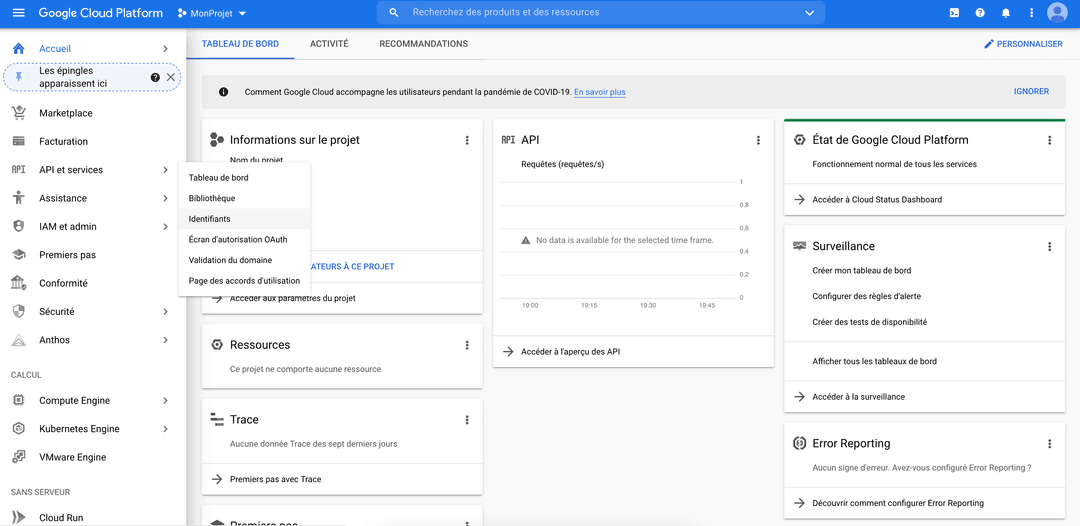
Task: Click the Anthos triangle icon
Action: pos(19,340)
